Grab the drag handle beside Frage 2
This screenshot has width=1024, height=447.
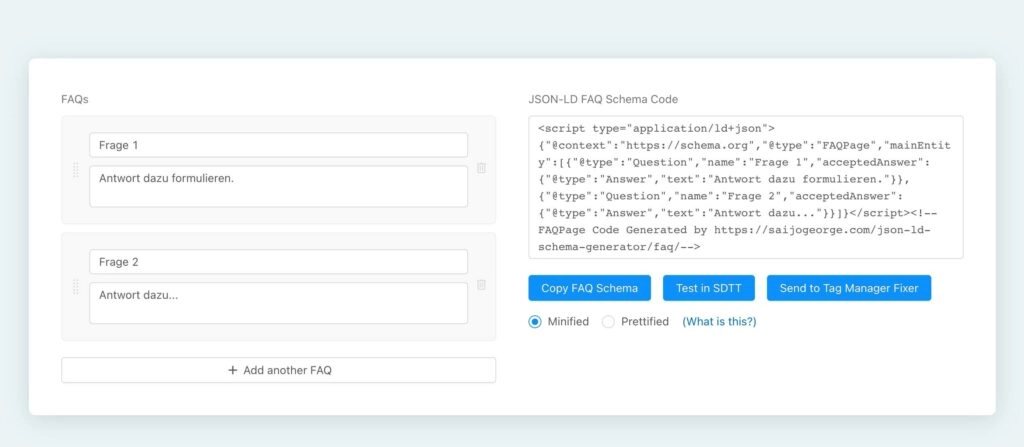click(75, 287)
